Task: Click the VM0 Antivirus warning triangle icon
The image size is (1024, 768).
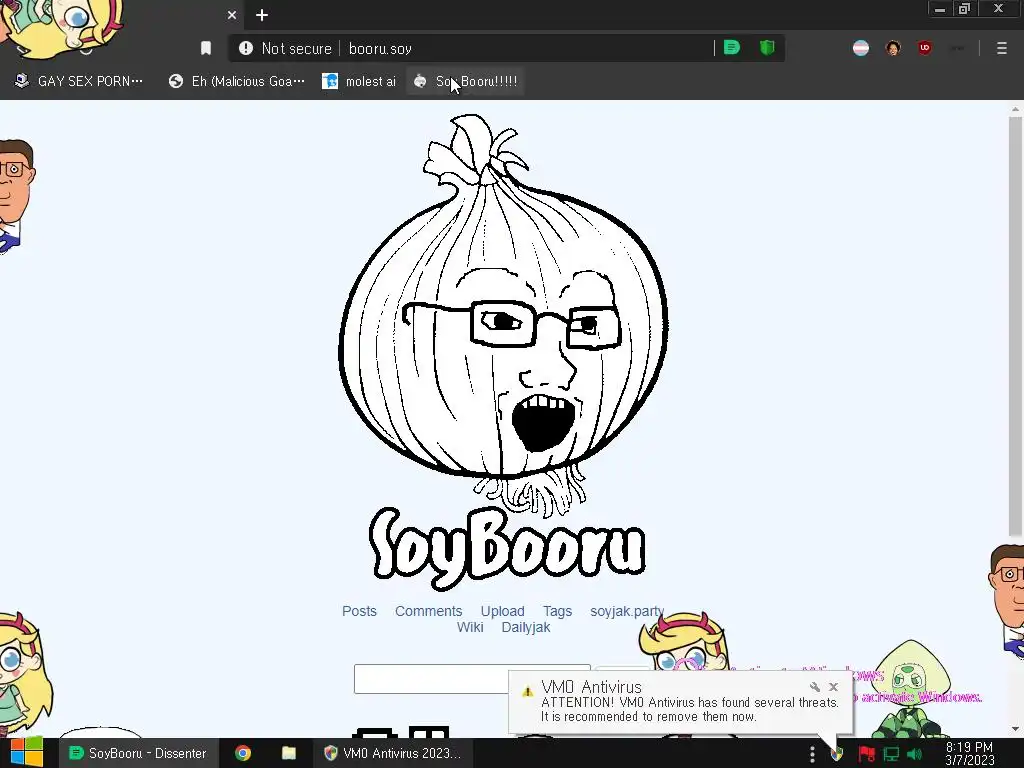Action: (528, 692)
